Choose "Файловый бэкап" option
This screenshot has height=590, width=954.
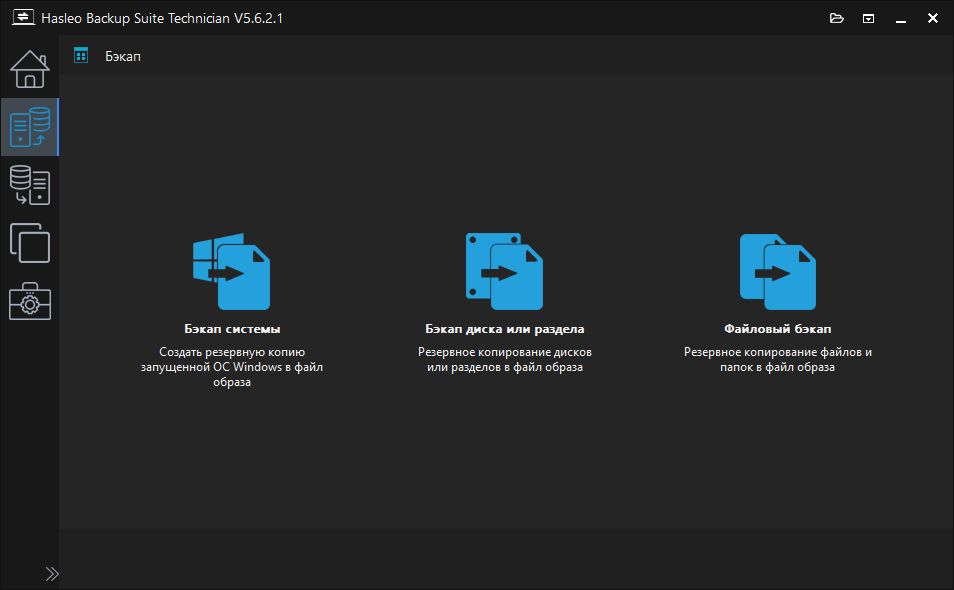(777, 328)
